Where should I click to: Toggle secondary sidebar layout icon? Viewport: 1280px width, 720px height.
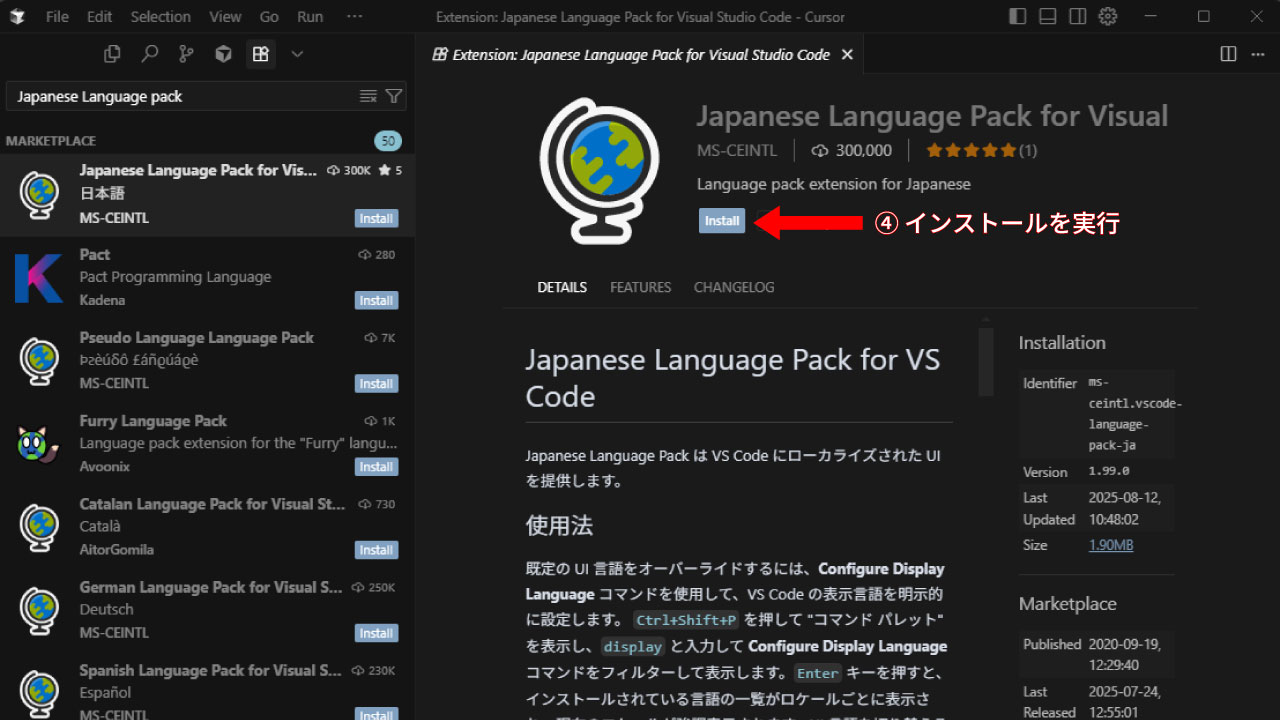pos(1077,16)
